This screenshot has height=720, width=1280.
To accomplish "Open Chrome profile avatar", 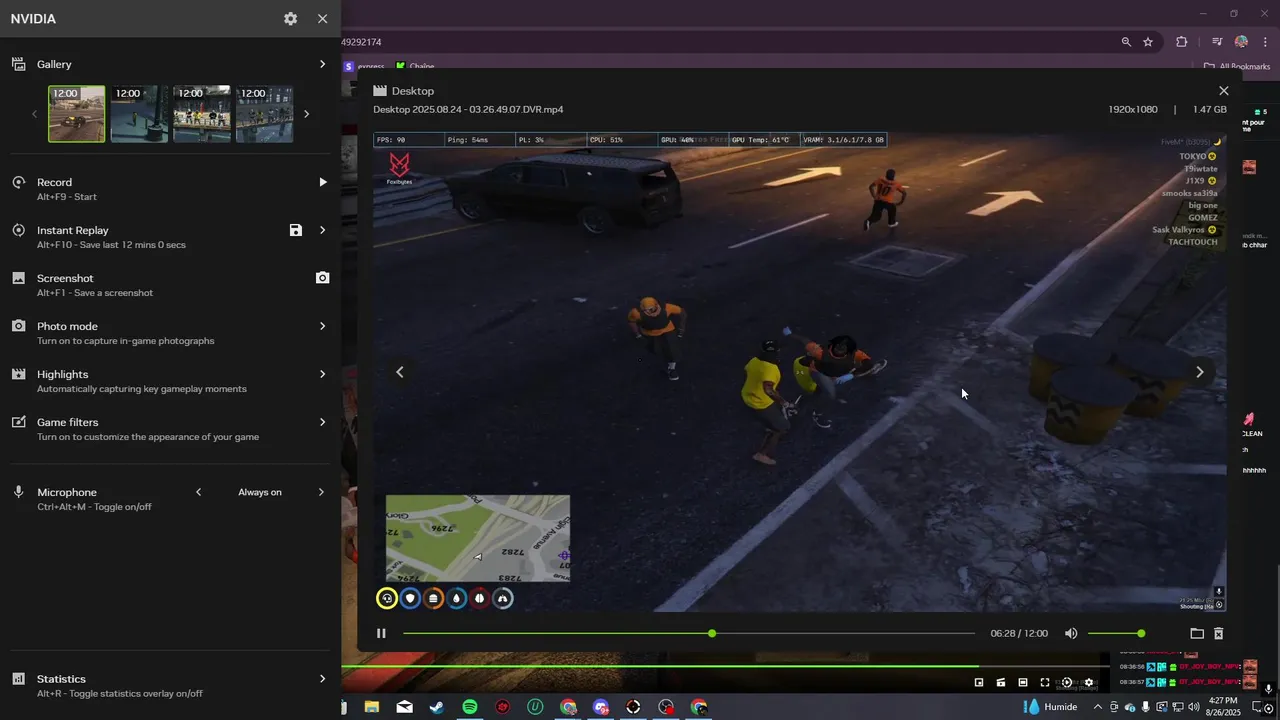I will click(1241, 42).
